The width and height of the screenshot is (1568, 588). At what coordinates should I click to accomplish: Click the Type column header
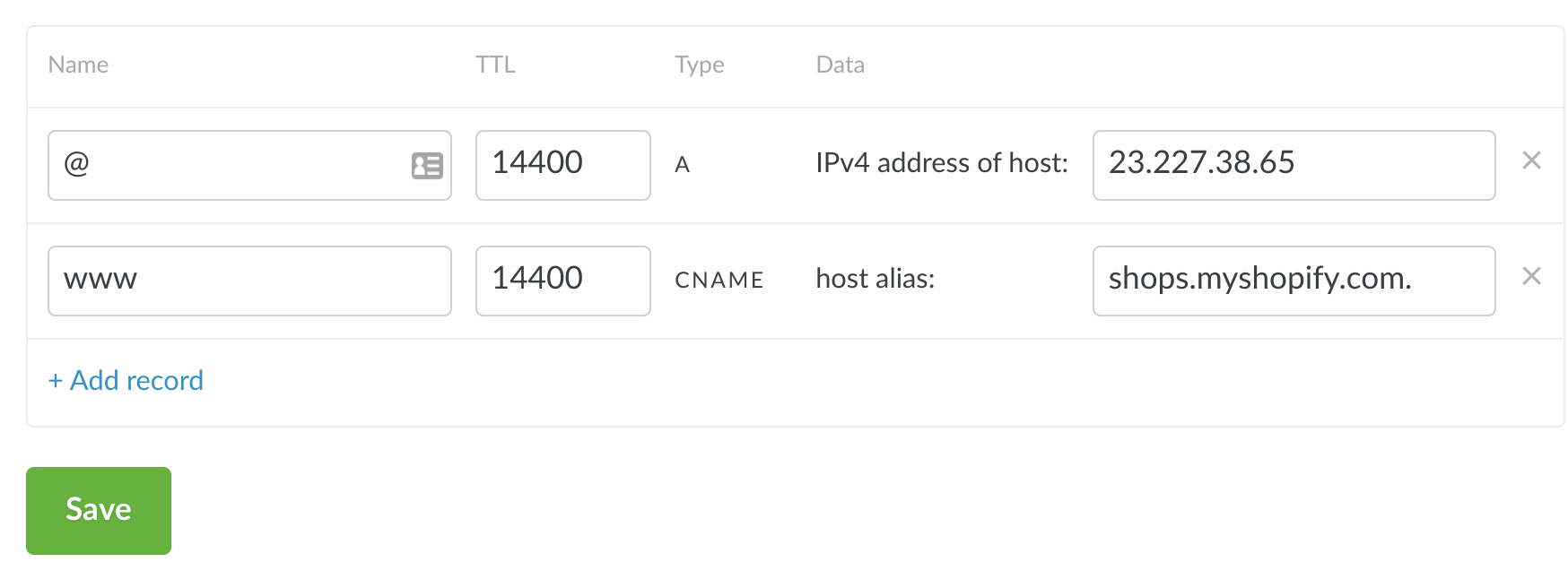coord(699,65)
